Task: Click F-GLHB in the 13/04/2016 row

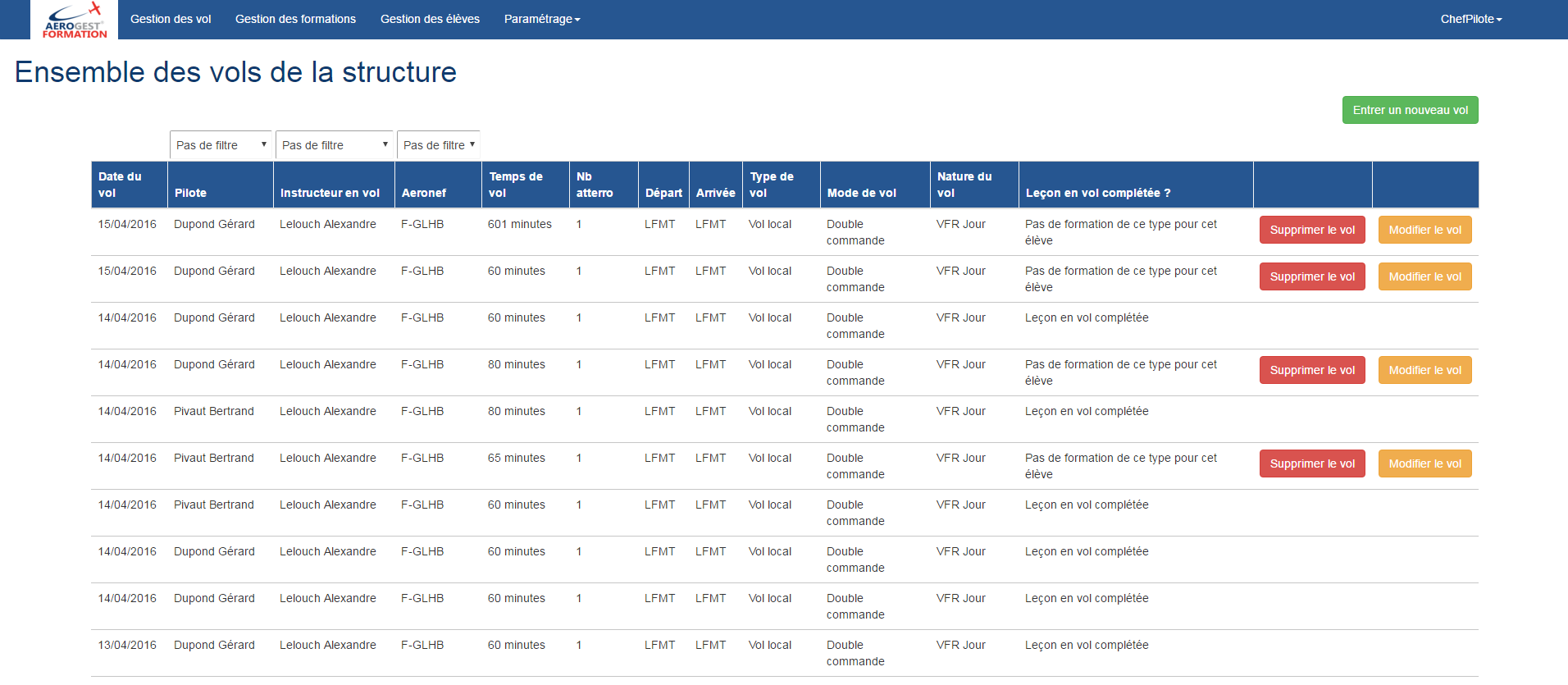Action: point(422,645)
